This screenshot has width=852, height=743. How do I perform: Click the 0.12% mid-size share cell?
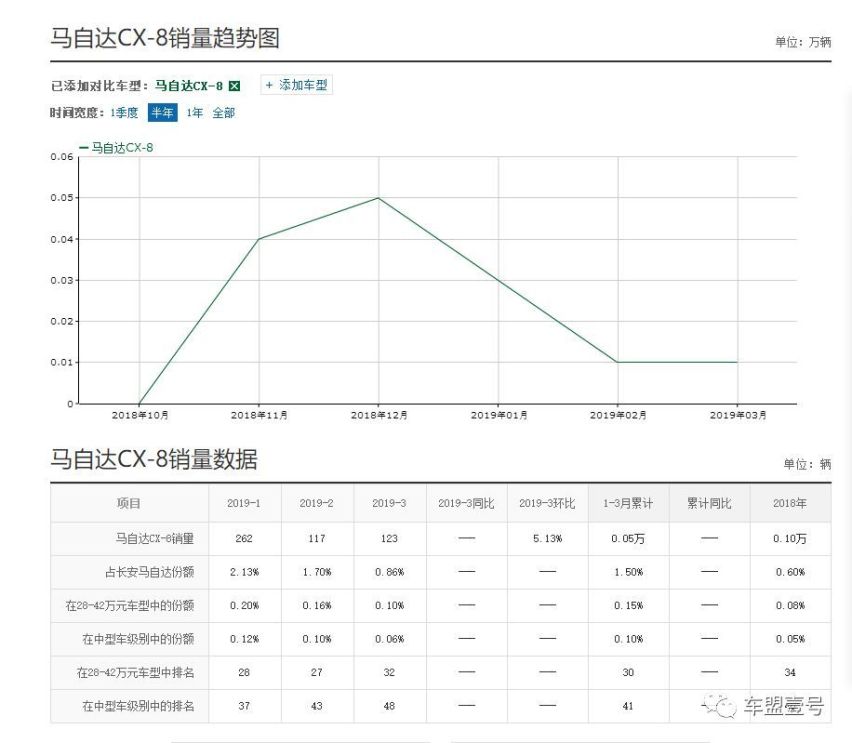click(244, 639)
